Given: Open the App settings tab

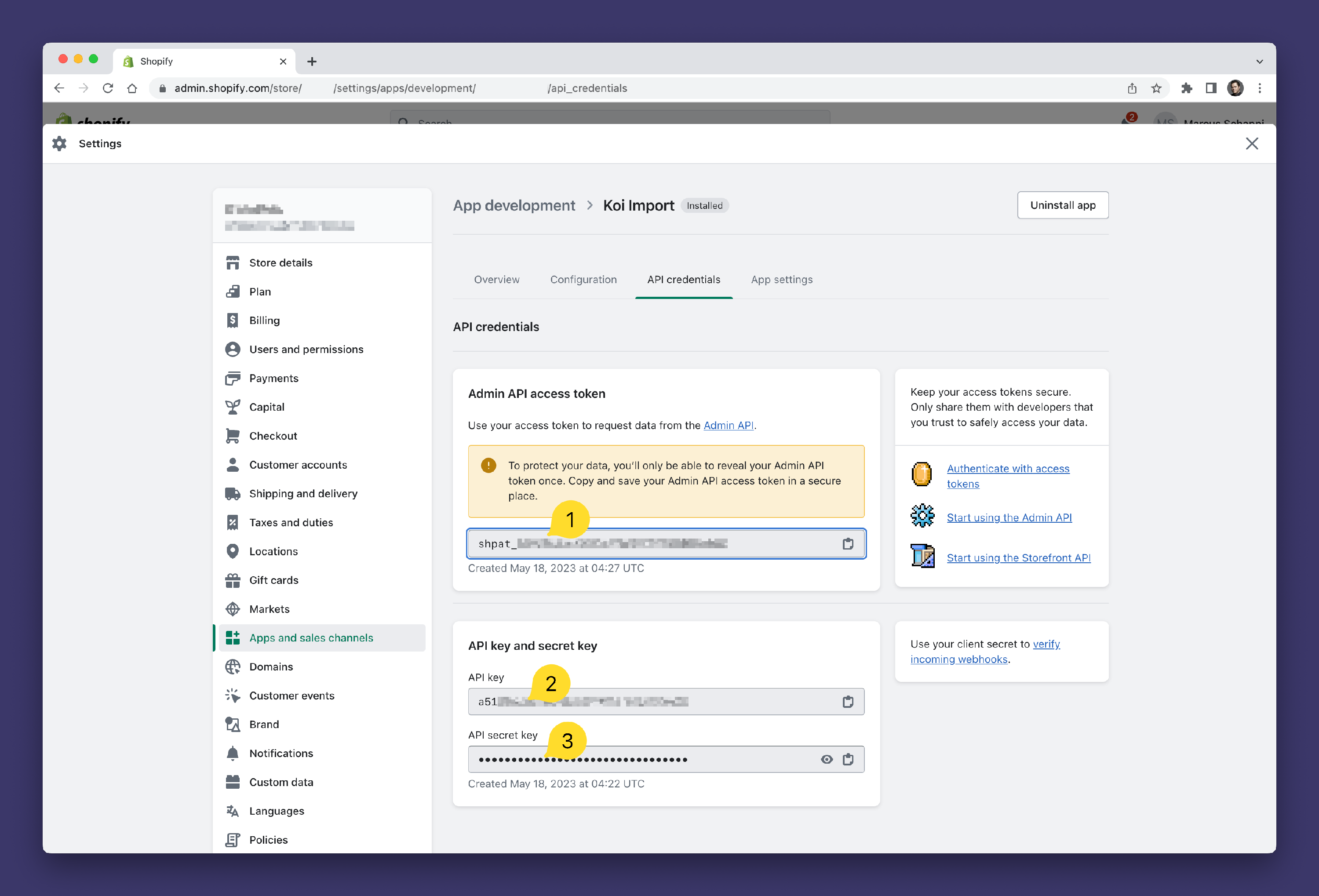Looking at the screenshot, I should (x=781, y=279).
